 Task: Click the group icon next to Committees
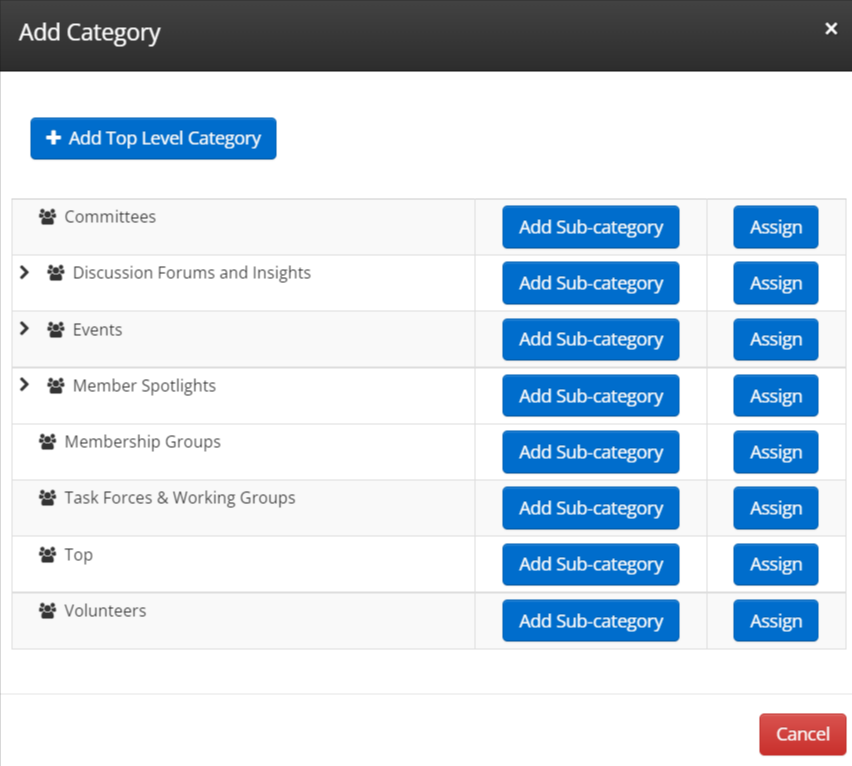click(47, 217)
